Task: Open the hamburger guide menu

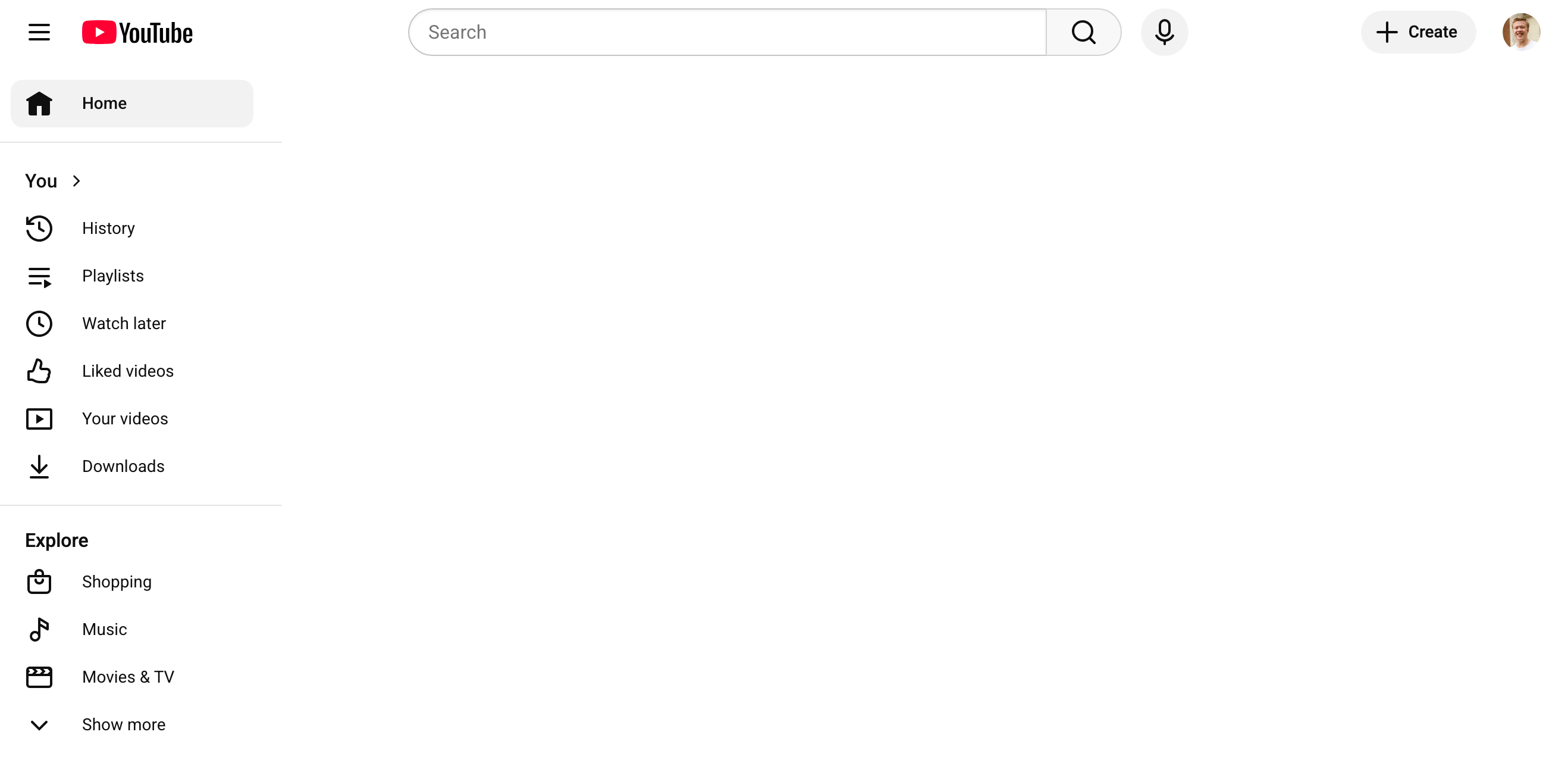Action: pyautogui.click(x=39, y=32)
